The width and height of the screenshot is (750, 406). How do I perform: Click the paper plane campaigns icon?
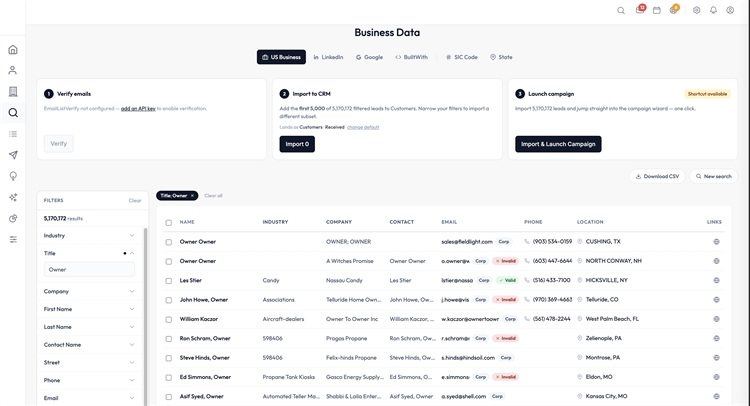13,155
